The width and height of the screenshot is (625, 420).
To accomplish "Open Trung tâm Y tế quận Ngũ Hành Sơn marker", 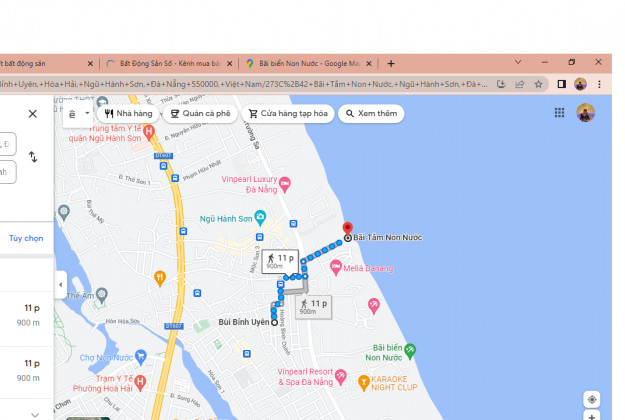I will (149, 132).
